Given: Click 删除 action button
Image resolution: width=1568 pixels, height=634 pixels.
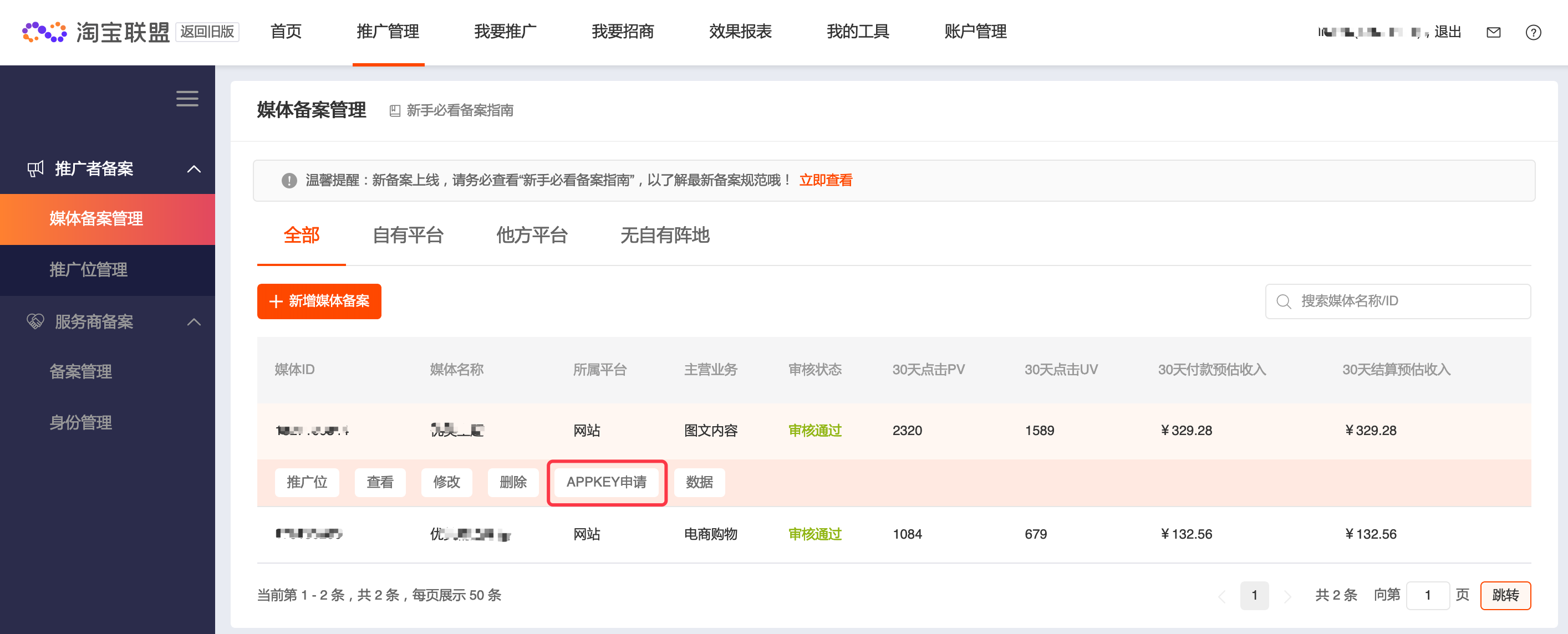Looking at the screenshot, I should click(513, 483).
